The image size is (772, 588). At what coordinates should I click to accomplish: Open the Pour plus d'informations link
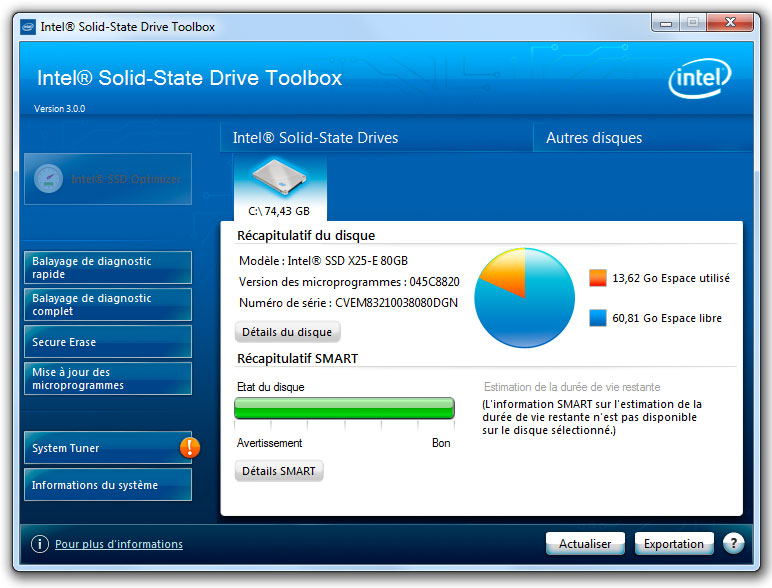pos(119,544)
